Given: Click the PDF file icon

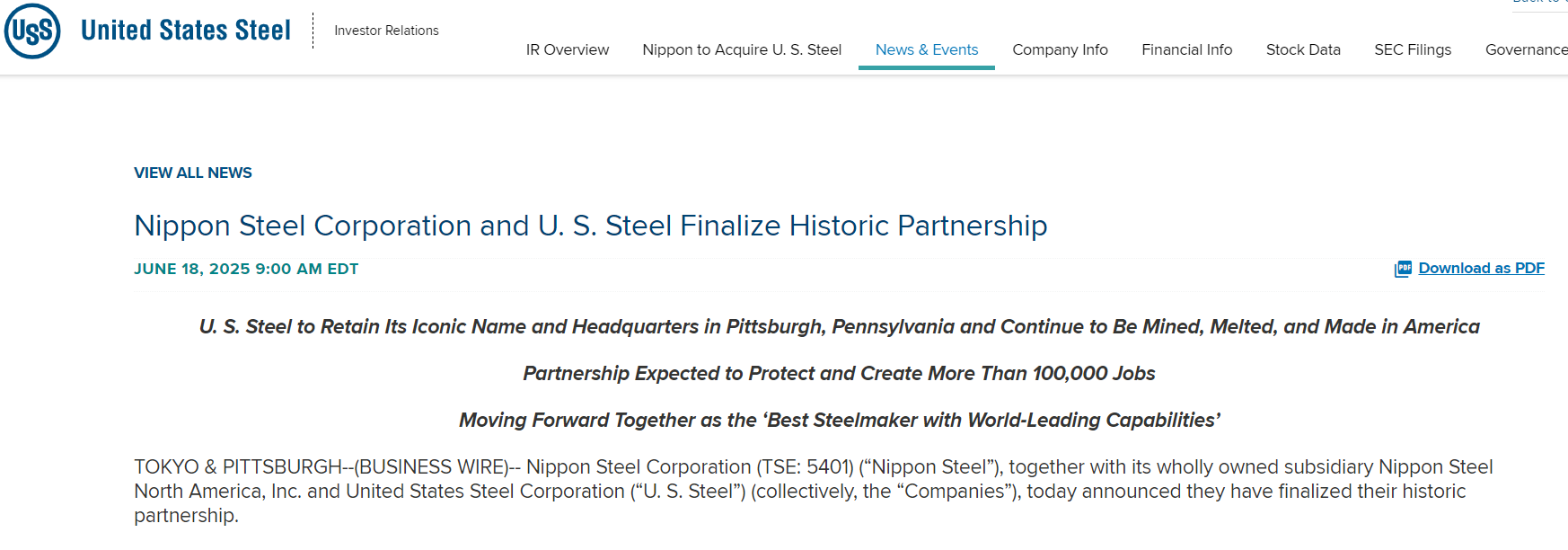Looking at the screenshot, I should (1403, 269).
